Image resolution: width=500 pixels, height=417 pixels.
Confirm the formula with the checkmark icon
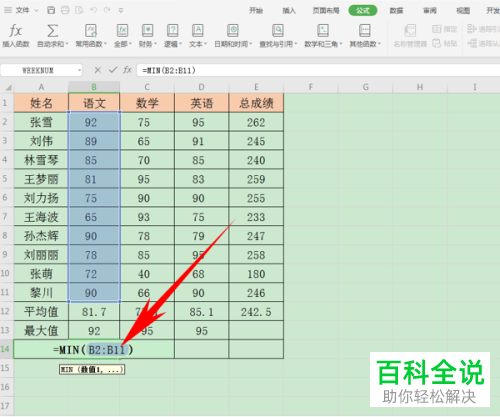pos(113,70)
